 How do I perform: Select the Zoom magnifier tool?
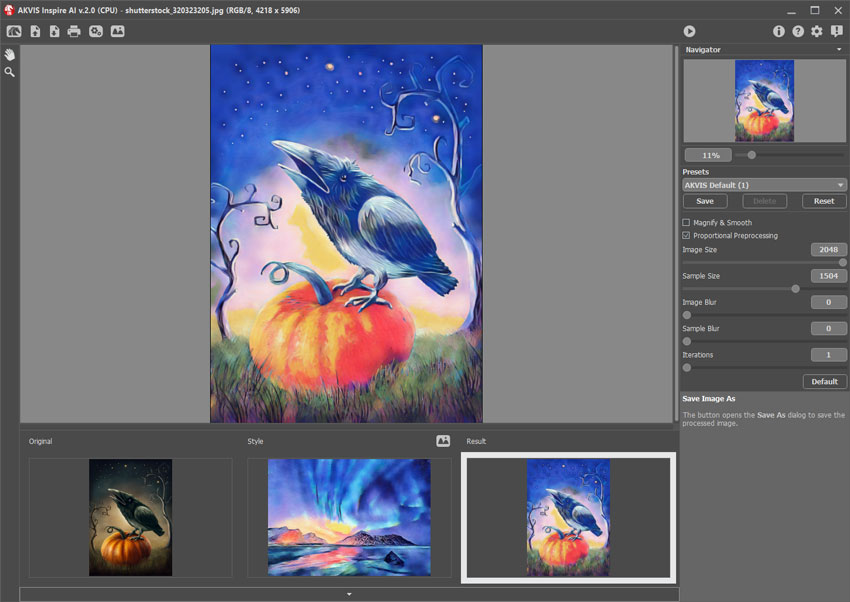click(9, 72)
